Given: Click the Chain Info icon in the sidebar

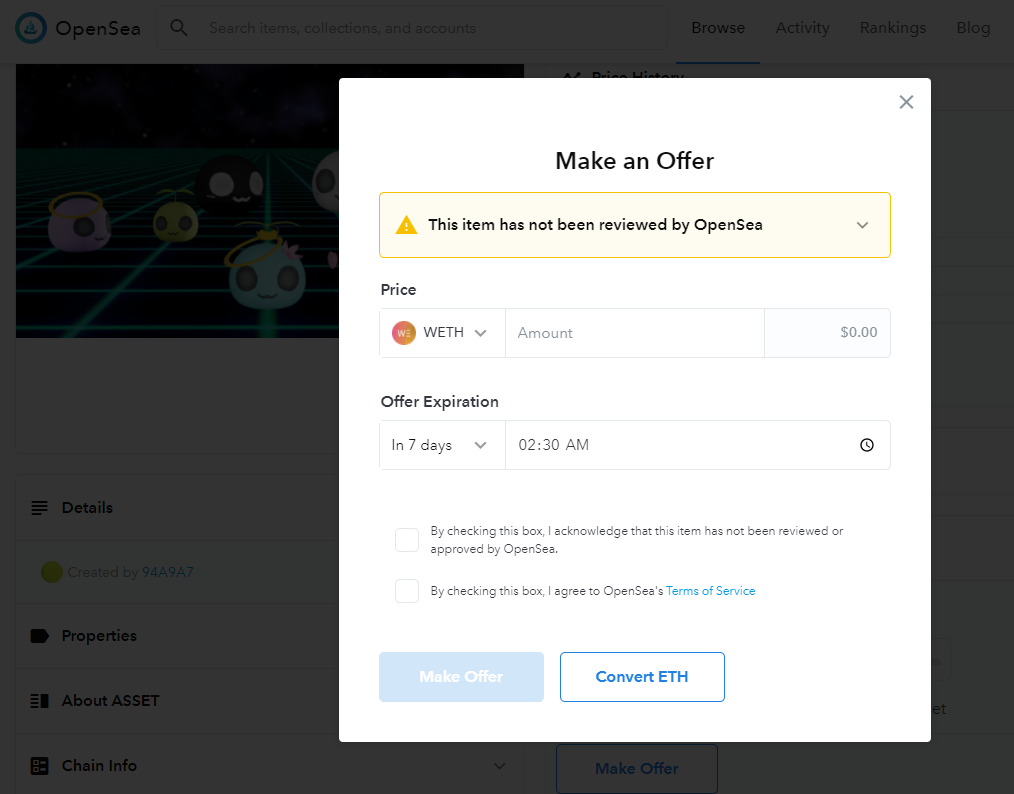Looking at the screenshot, I should [x=38, y=765].
